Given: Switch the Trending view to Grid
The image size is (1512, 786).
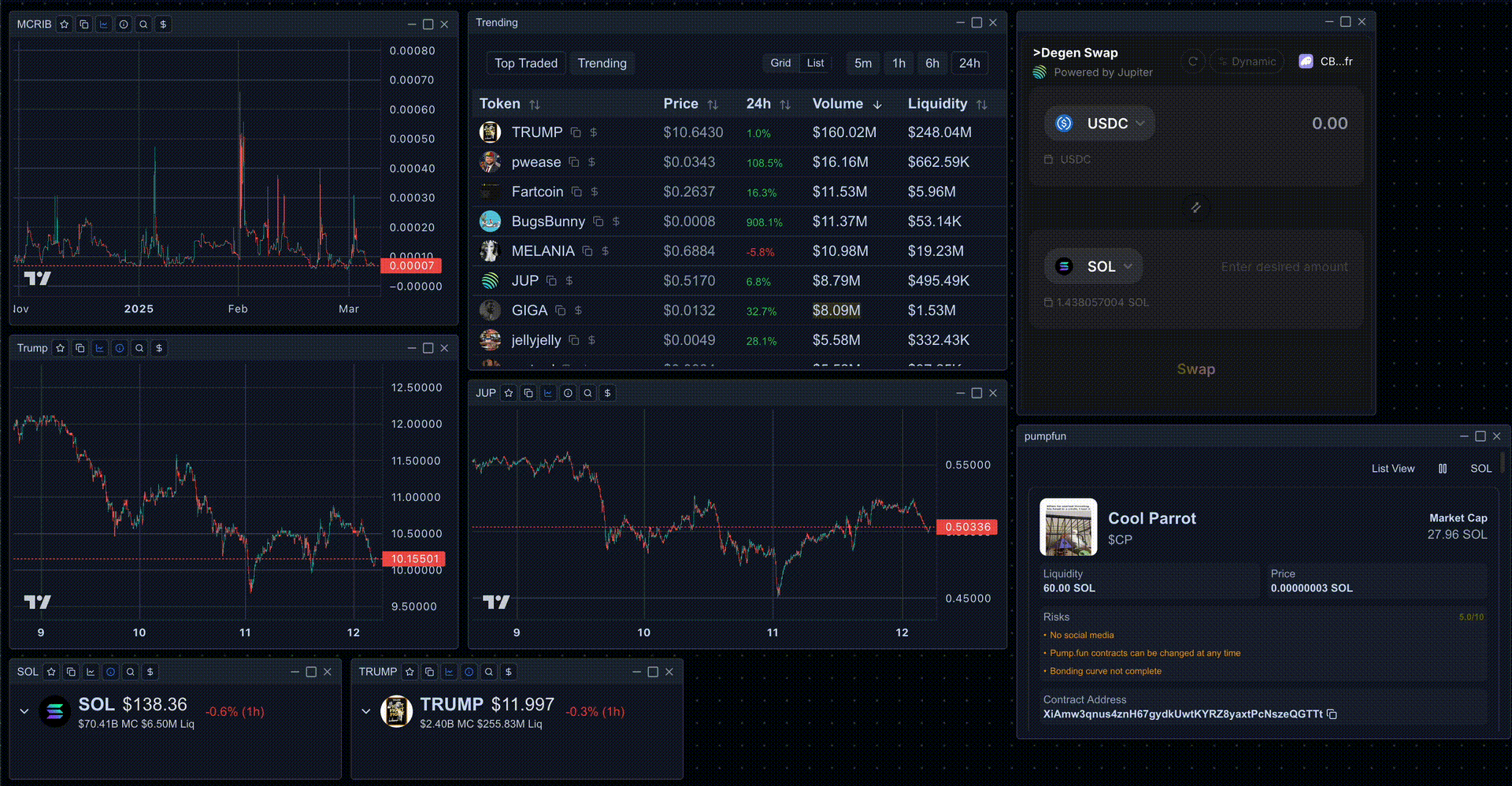Looking at the screenshot, I should click(780, 63).
